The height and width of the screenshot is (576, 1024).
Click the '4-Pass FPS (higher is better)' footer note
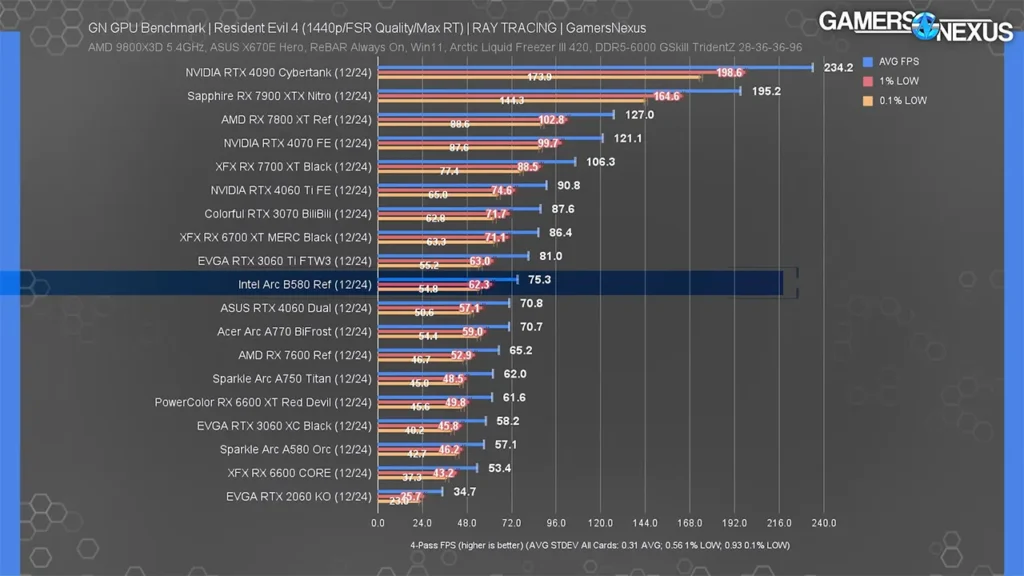(600, 545)
